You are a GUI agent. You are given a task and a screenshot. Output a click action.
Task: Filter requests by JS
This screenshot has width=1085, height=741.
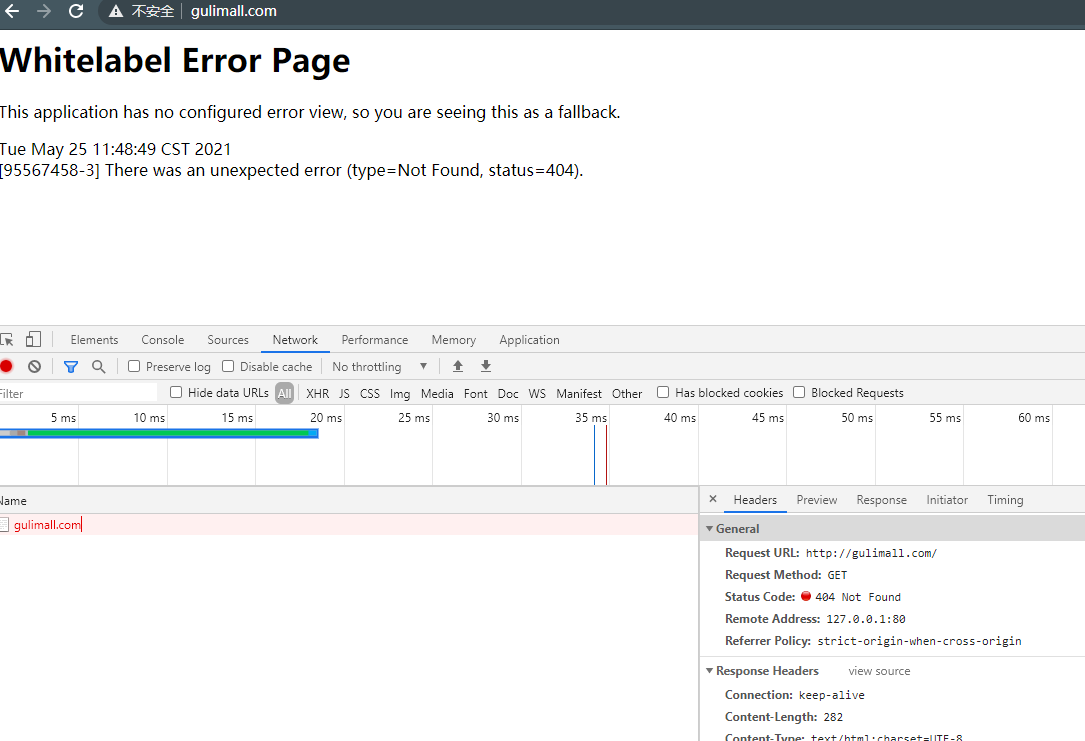pos(344,393)
